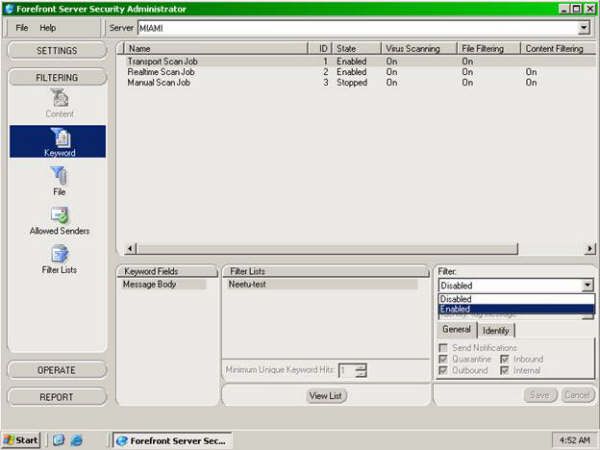
Task: Click the Save button
Action: [x=540, y=395]
